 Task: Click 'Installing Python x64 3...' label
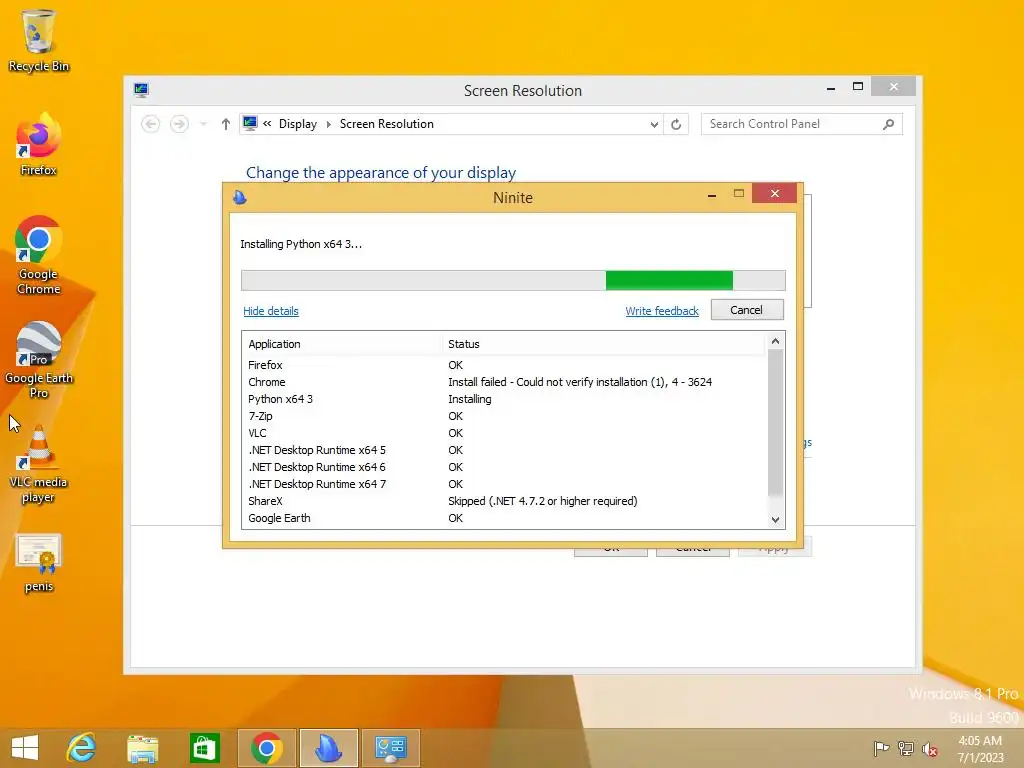[x=301, y=244]
